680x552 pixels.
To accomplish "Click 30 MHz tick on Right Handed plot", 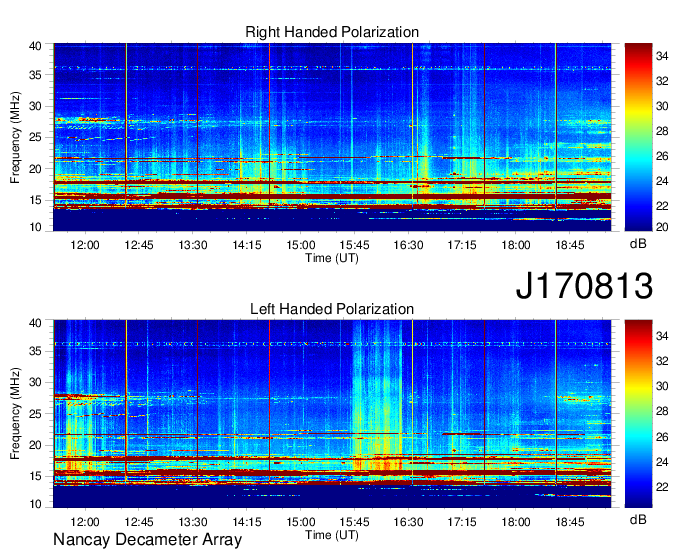I will (x=35, y=106).
